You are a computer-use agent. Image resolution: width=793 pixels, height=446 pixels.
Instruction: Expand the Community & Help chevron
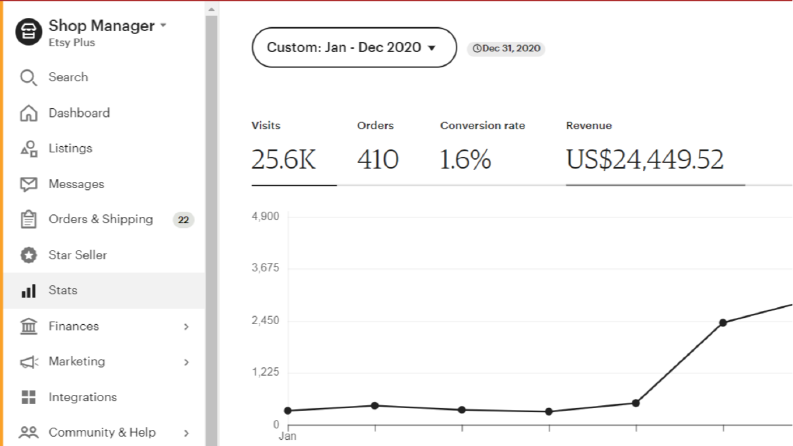[186, 433]
